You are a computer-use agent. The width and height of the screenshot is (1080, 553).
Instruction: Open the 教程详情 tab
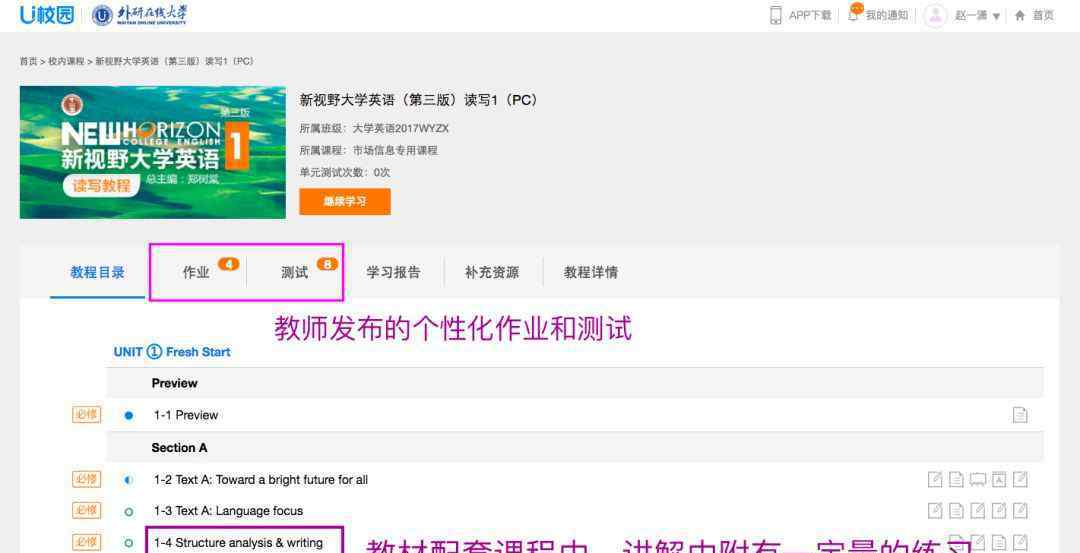[x=591, y=273]
